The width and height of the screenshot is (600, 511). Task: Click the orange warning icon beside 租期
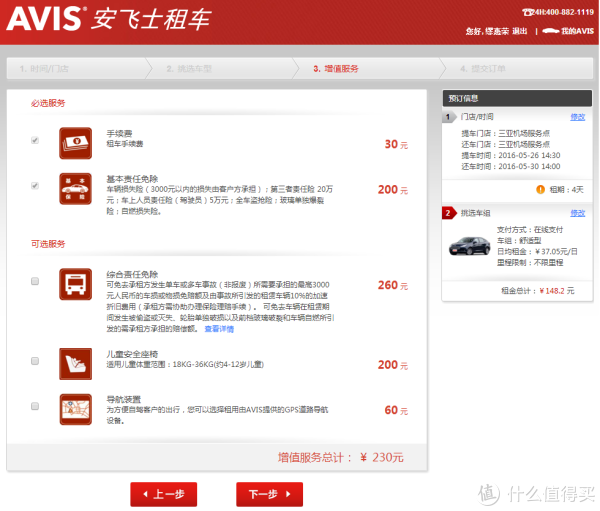[540, 189]
